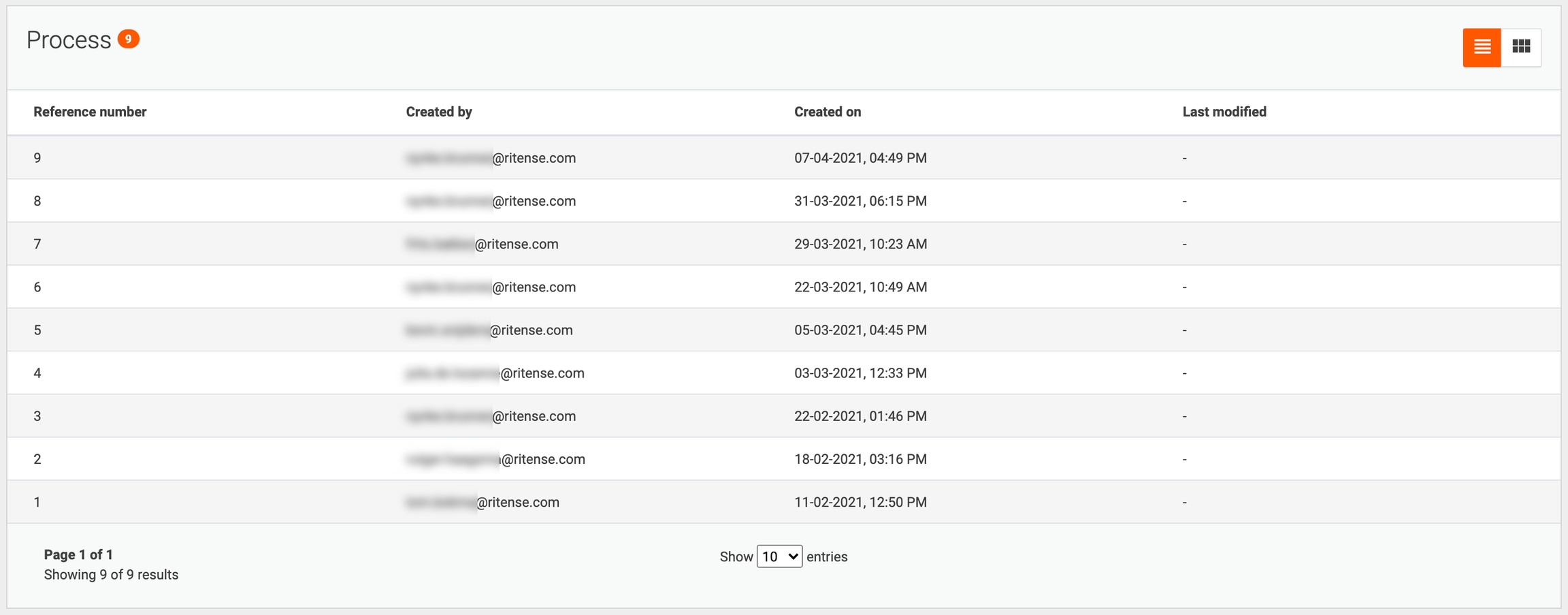Open process row with reference 1
The height and width of the screenshot is (615, 1568).
37,502
